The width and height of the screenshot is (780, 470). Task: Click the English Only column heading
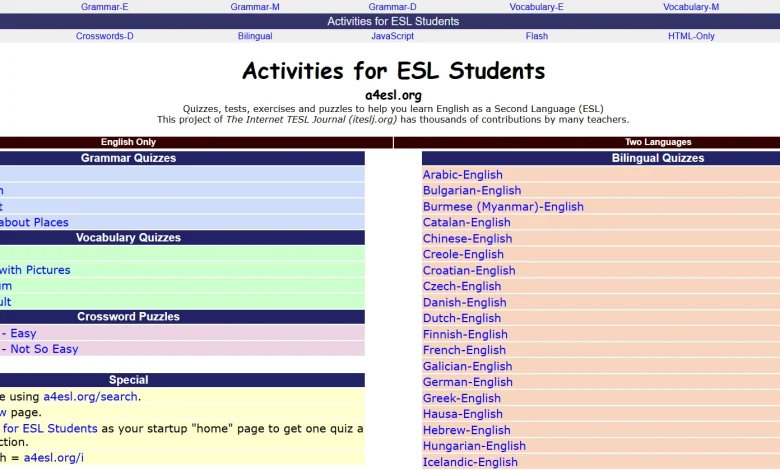[x=128, y=142]
